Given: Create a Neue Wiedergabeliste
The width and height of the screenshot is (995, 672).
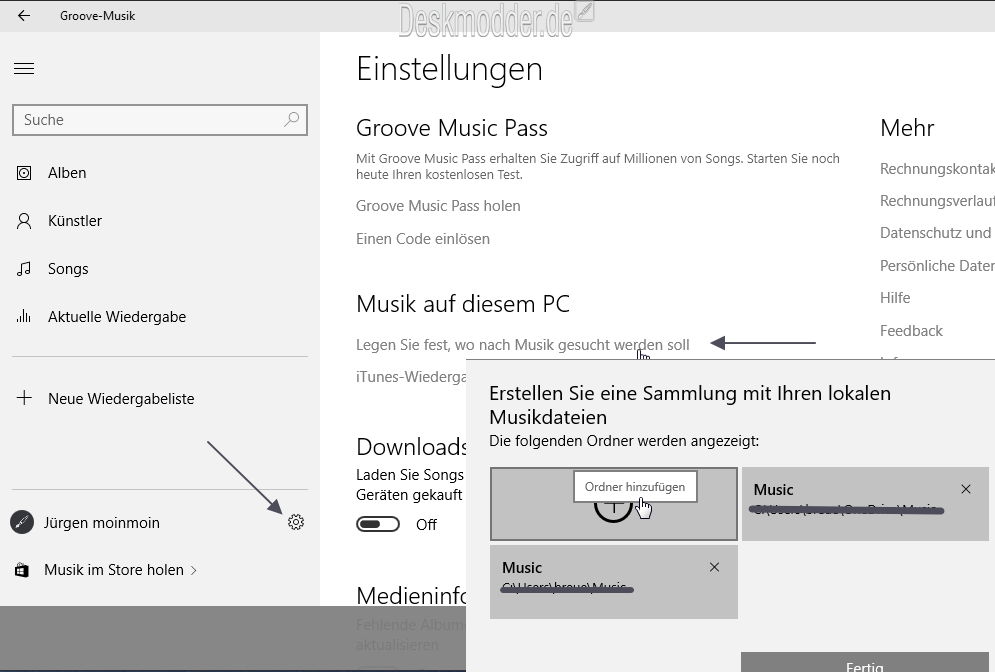Looking at the screenshot, I should click(121, 399).
